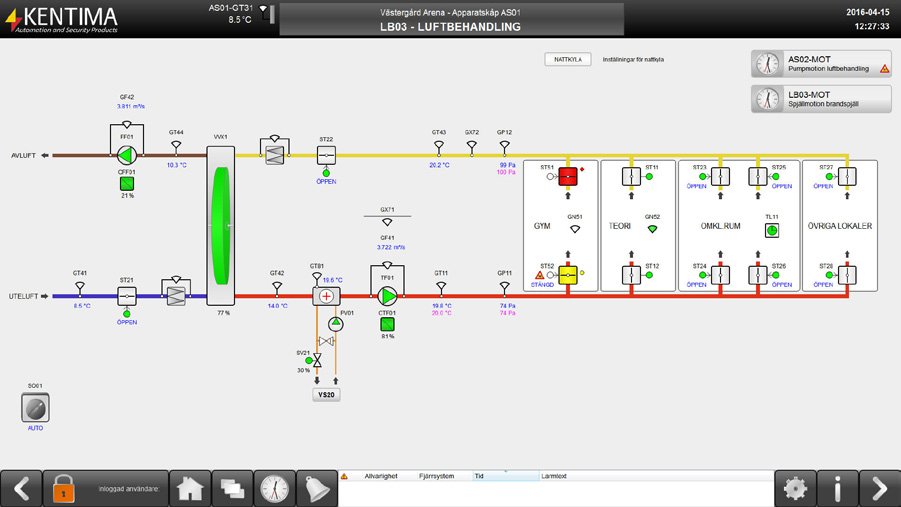This screenshot has height=507, width=901.
Task: Select the CTF01 frequency converter icon
Action: [x=387, y=325]
